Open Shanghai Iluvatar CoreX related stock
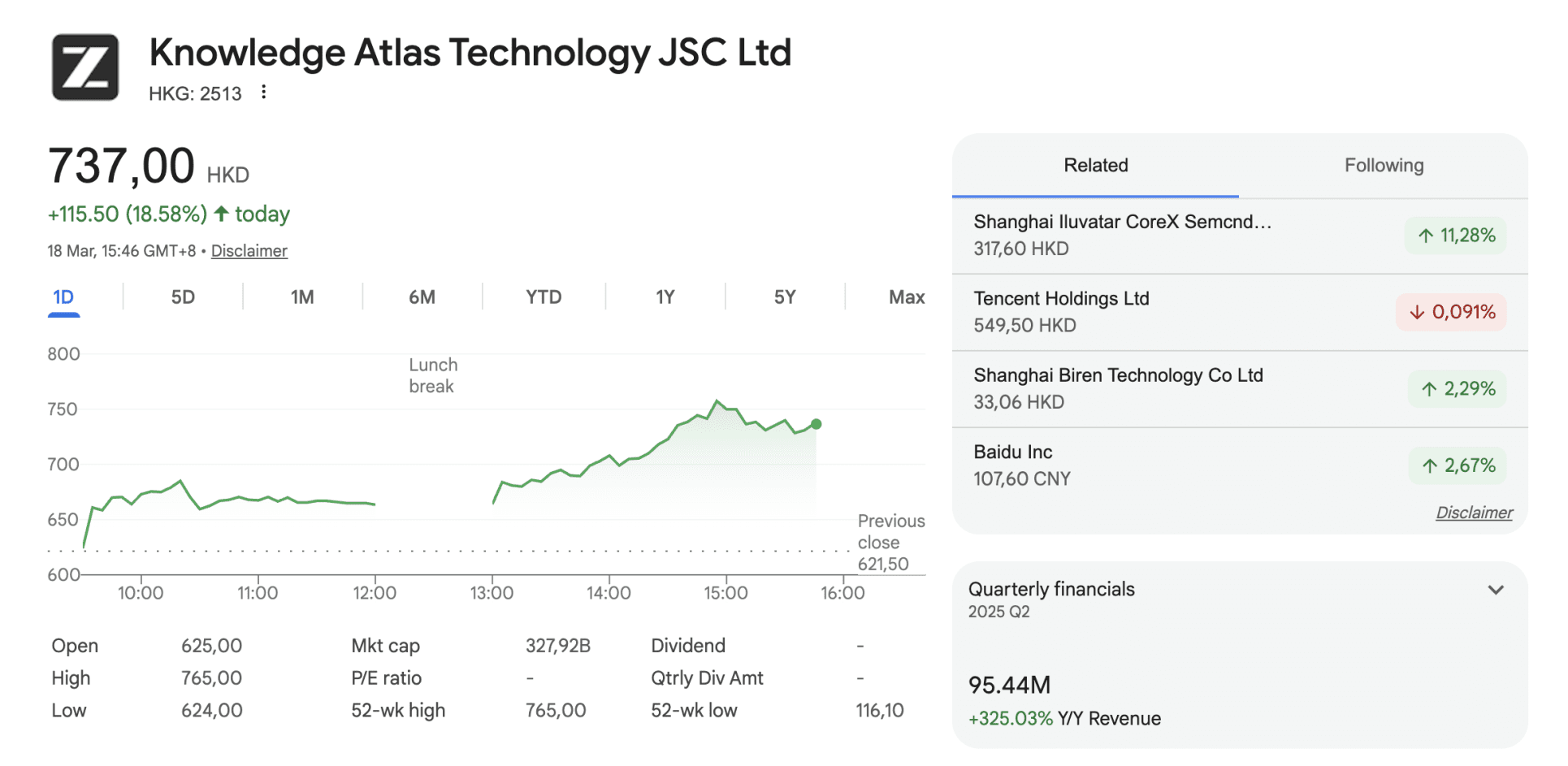The height and width of the screenshot is (766, 1568). coord(1122,235)
